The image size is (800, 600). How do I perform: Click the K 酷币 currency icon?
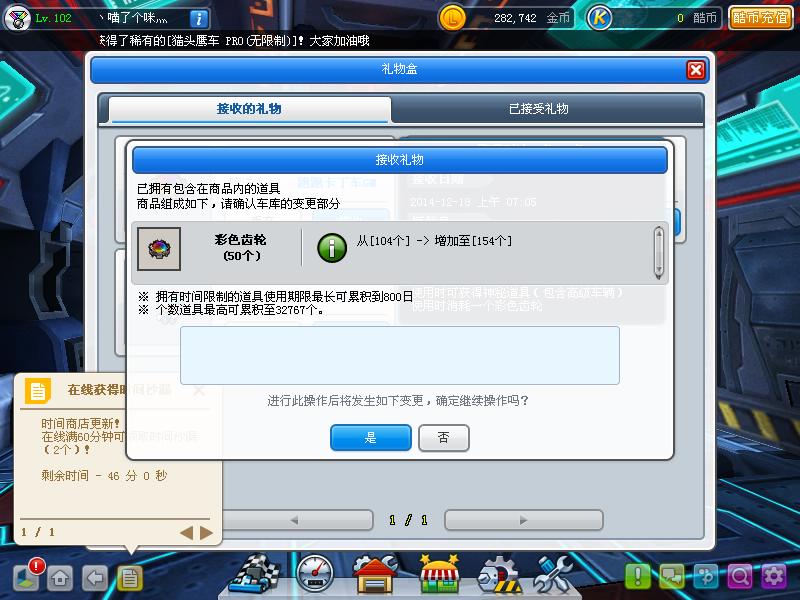click(x=599, y=18)
